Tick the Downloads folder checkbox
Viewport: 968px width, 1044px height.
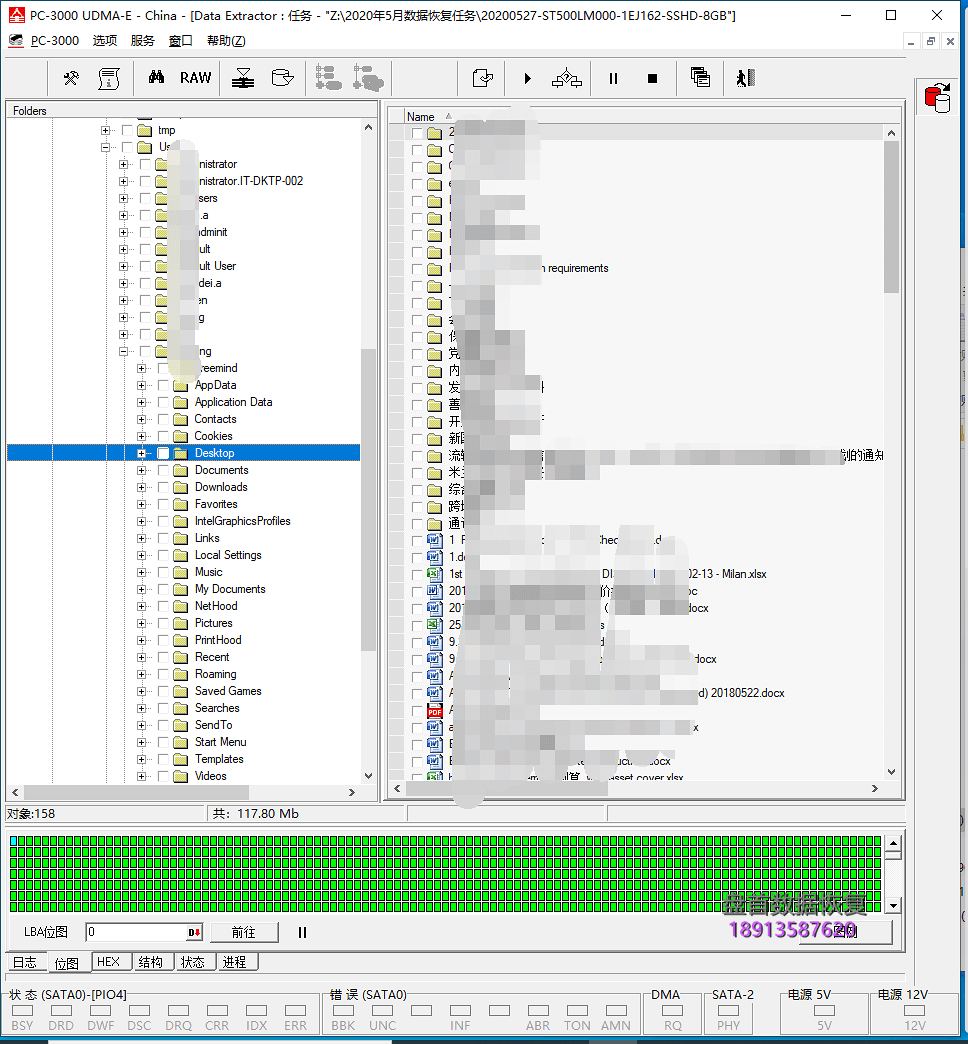tap(163, 487)
